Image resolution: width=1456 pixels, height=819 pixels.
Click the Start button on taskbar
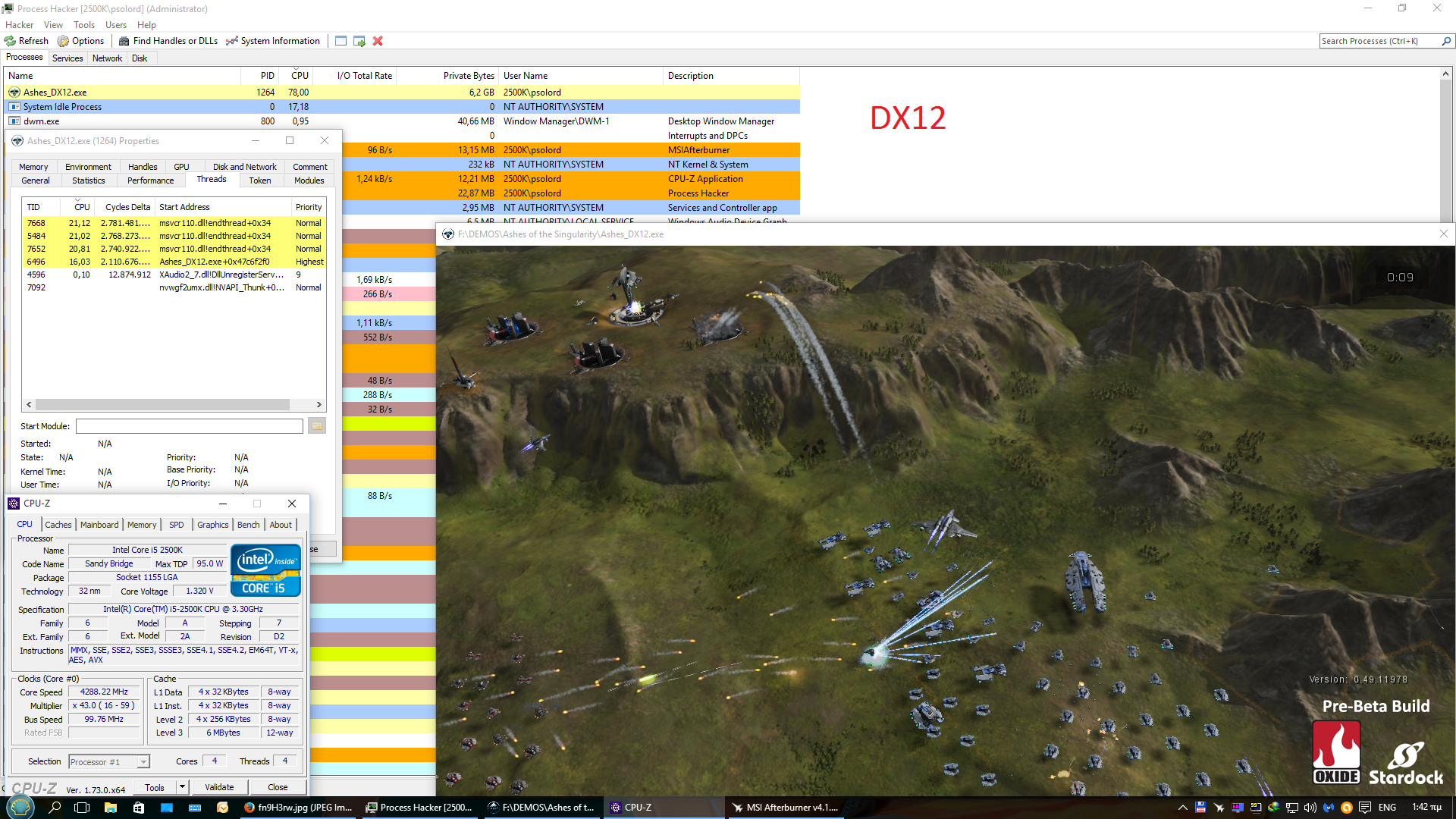pos(20,808)
